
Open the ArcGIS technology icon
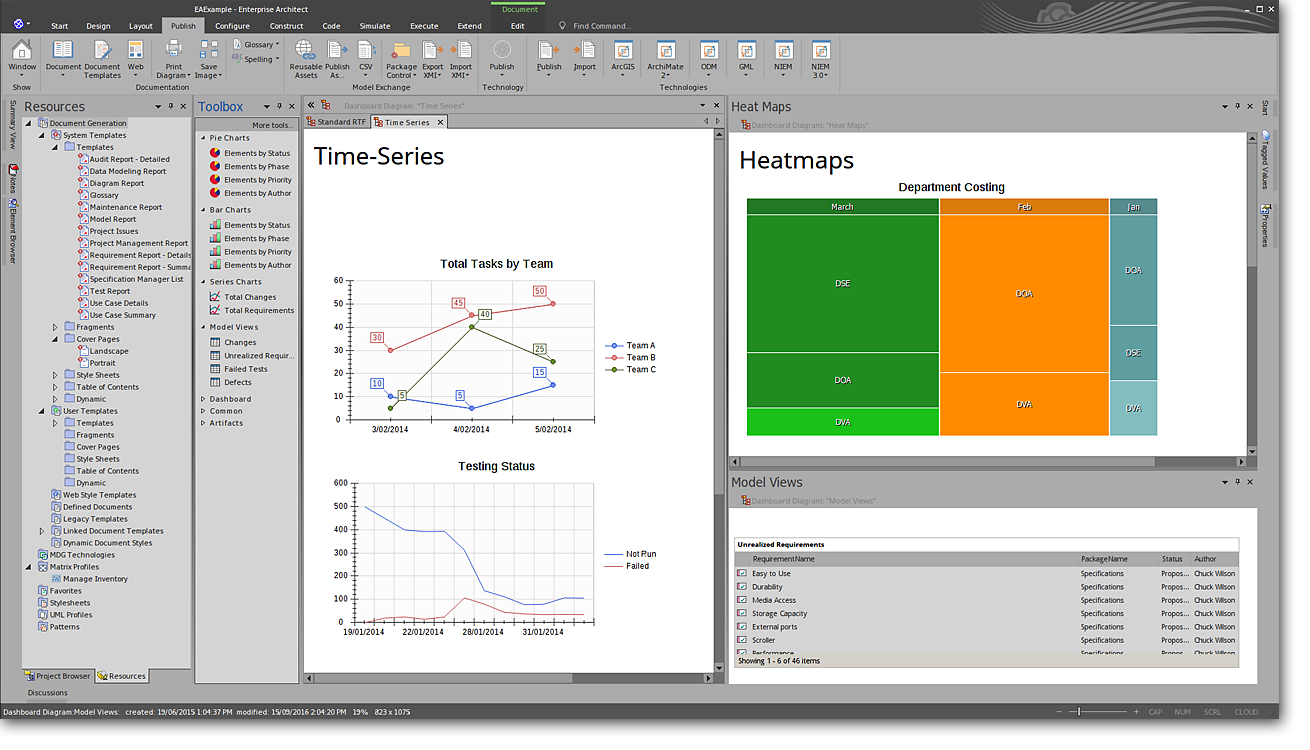(x=623, y=55)
